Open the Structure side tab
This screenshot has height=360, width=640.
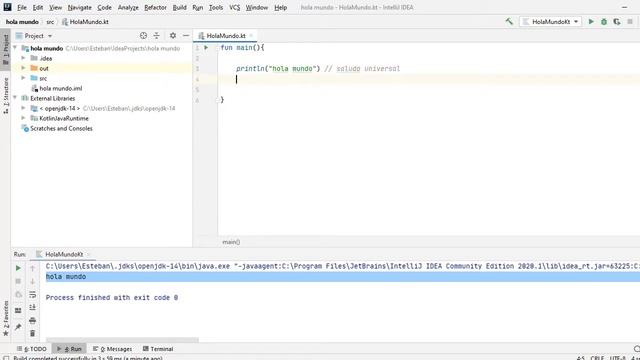(x=6, y=96)
